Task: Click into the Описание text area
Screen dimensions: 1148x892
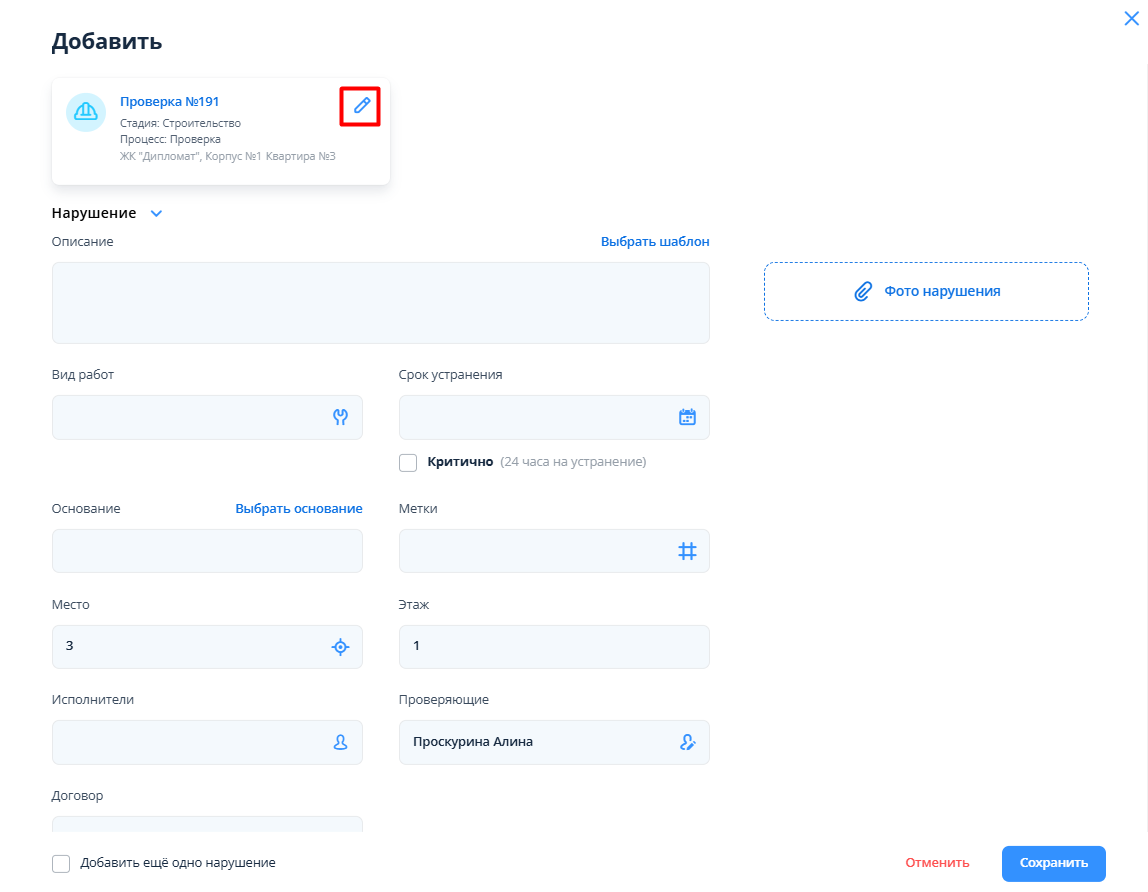Action: [x=380, y=303]
